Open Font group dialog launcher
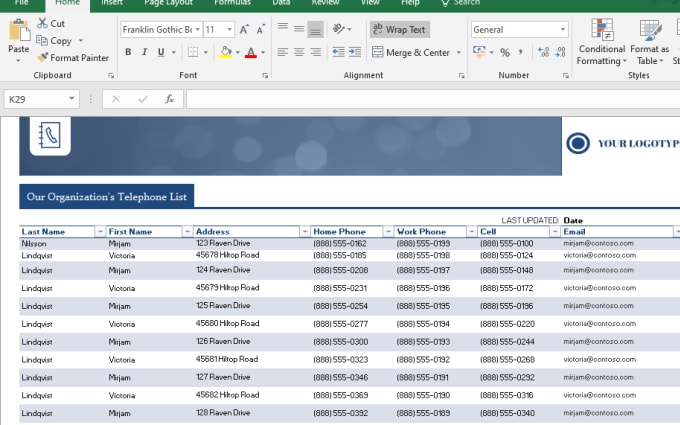This screenshot has width=680, height=425. tap(265, 75)
